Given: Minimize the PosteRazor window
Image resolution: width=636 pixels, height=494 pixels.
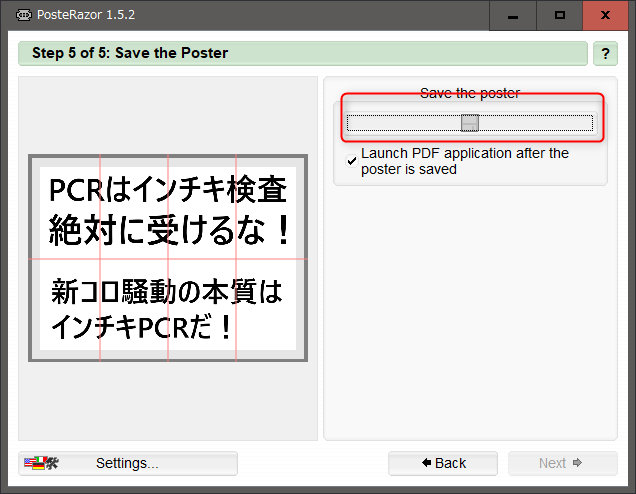Looking at the screenshot, I should point(515,15).
